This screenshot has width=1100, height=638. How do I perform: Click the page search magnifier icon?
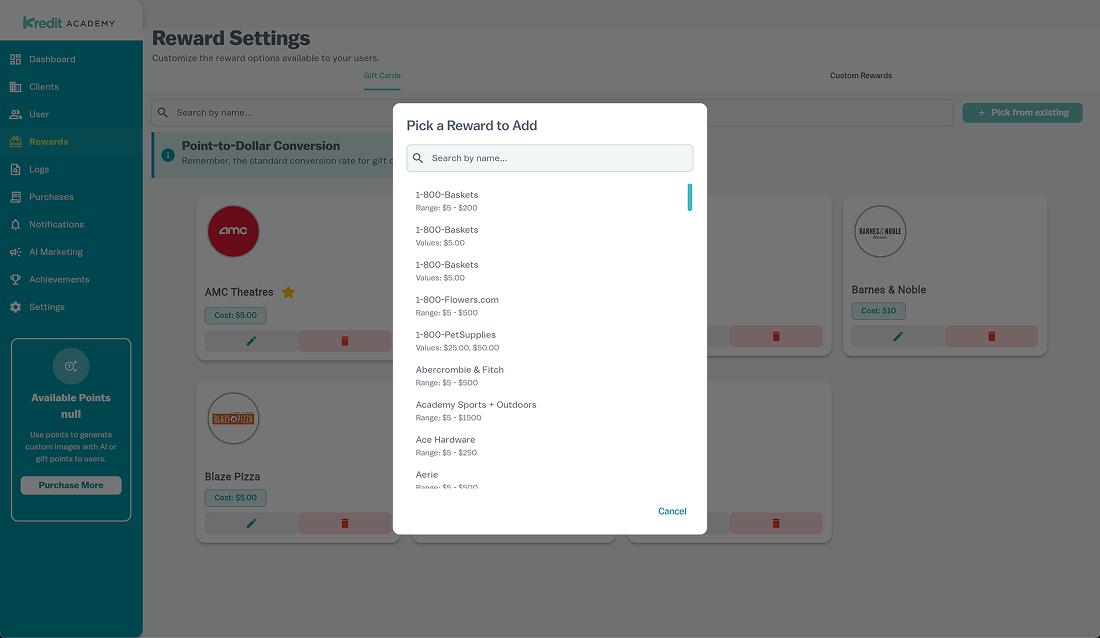coord(163,112)
